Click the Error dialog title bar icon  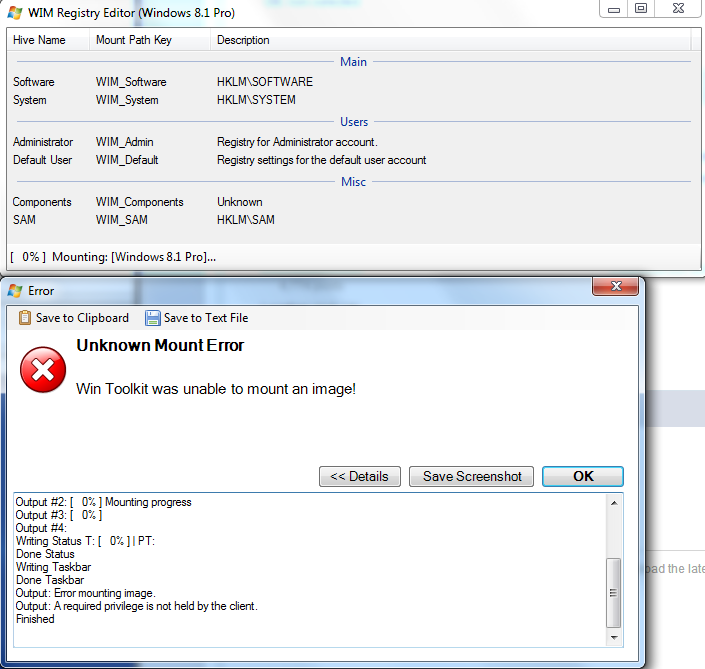tap(15, 291)
